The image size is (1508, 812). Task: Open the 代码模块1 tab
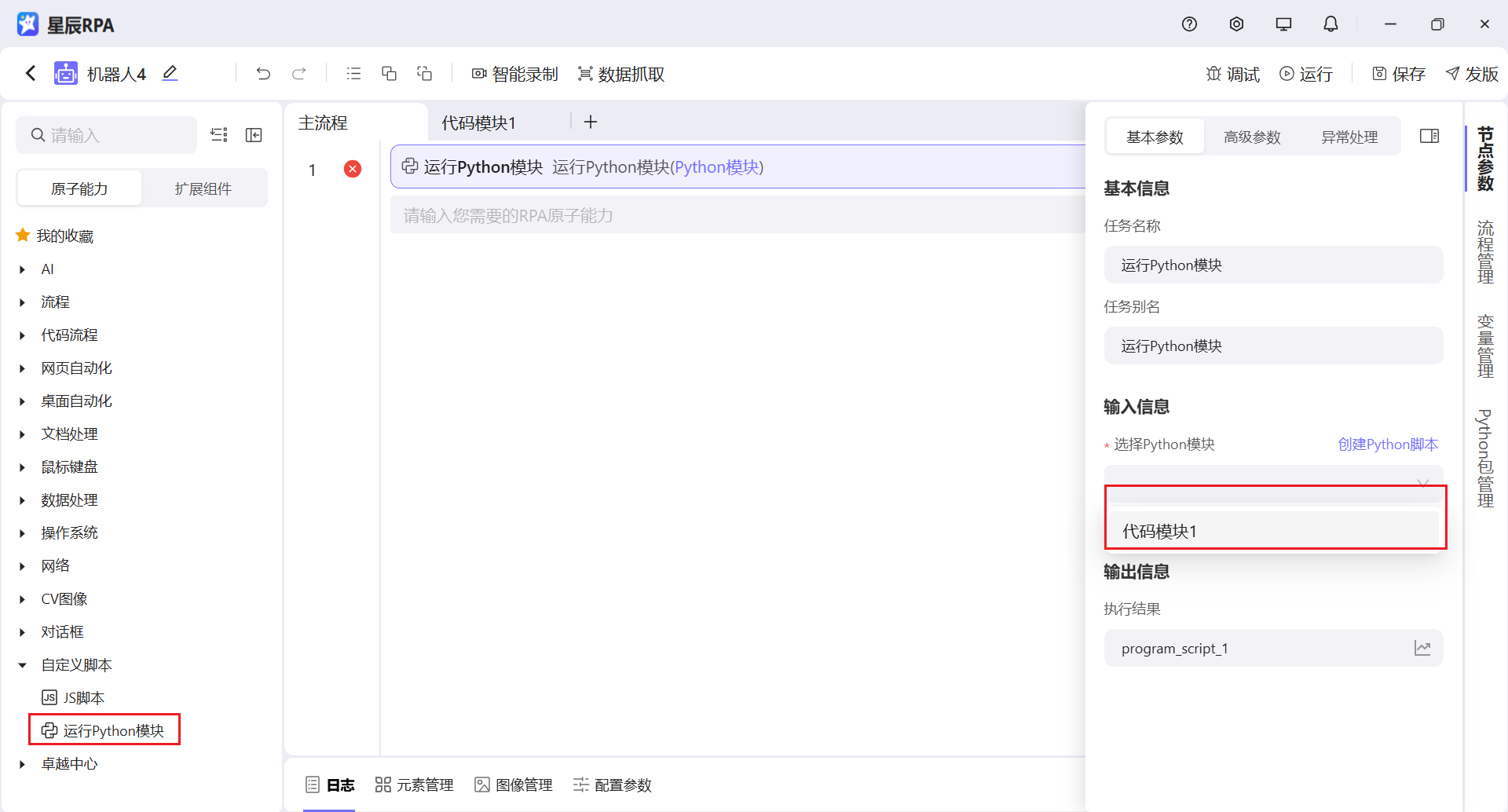click(478, 123)
